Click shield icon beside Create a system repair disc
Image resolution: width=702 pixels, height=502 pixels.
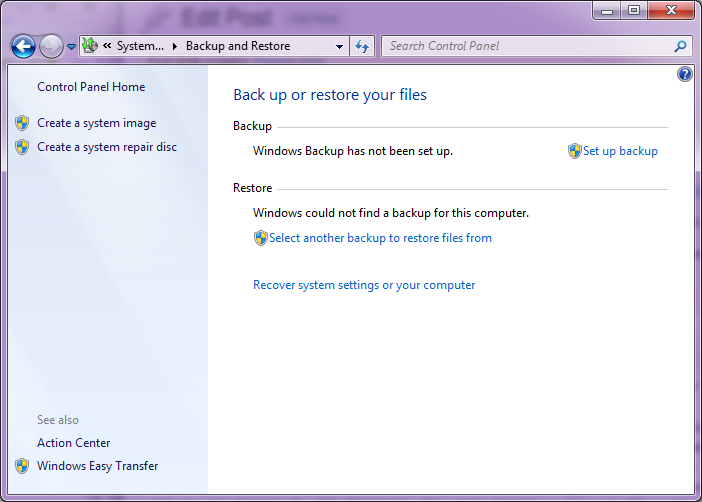point(22,147)
